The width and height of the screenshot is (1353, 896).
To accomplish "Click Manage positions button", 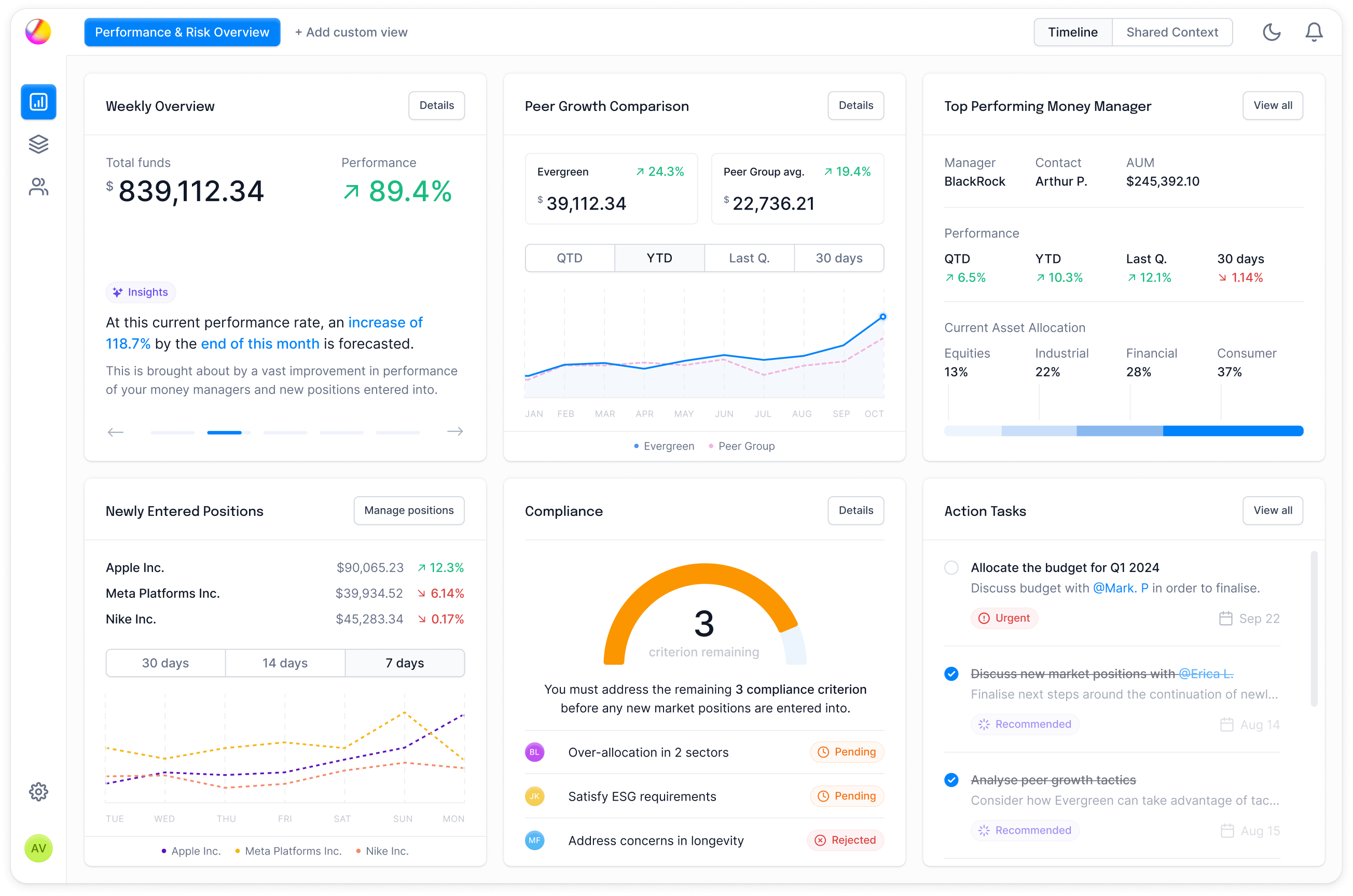I will click(x=409, y=510).
